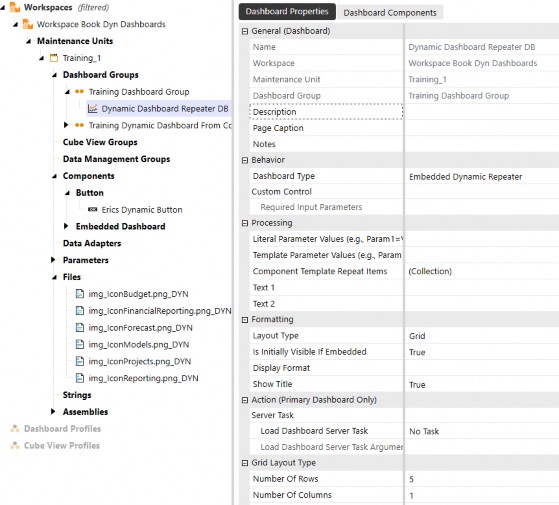The height and width of the screenshot is (505, 559).
Task: Click the Workspace Book Dyn Dashboards icon
Action: click(x=28, y=24)
